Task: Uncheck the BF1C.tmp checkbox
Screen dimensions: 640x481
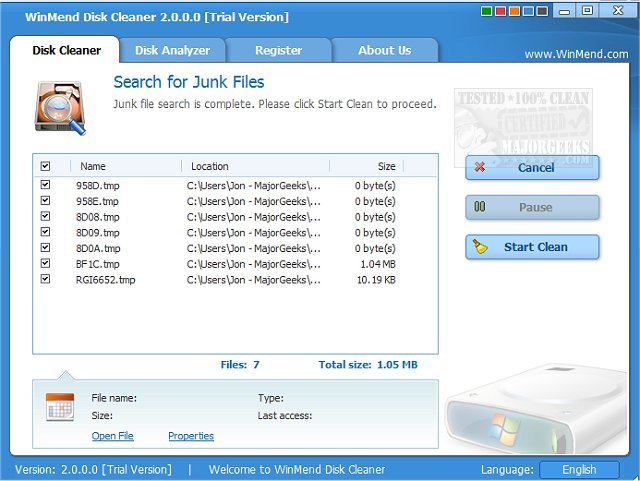Action: coord(45,263)
